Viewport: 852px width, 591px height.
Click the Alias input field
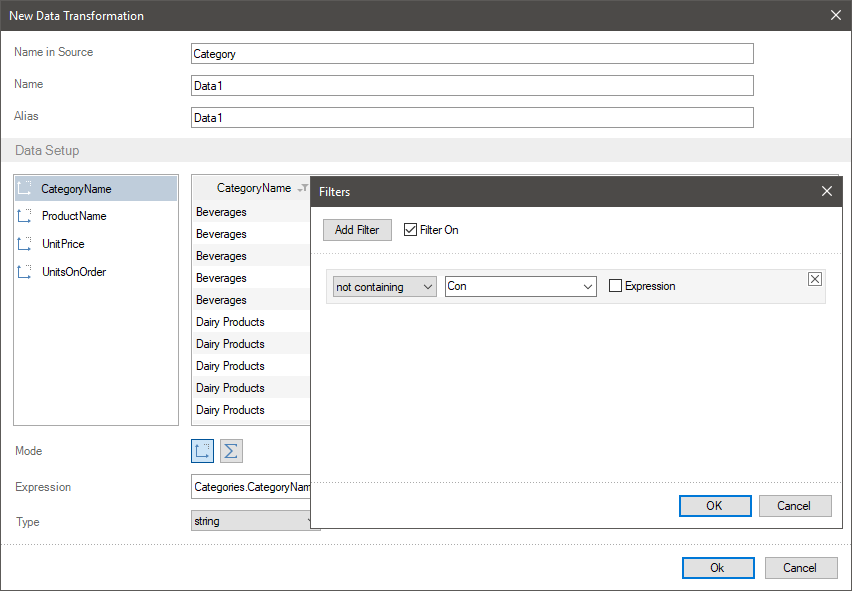coord(472,118)
